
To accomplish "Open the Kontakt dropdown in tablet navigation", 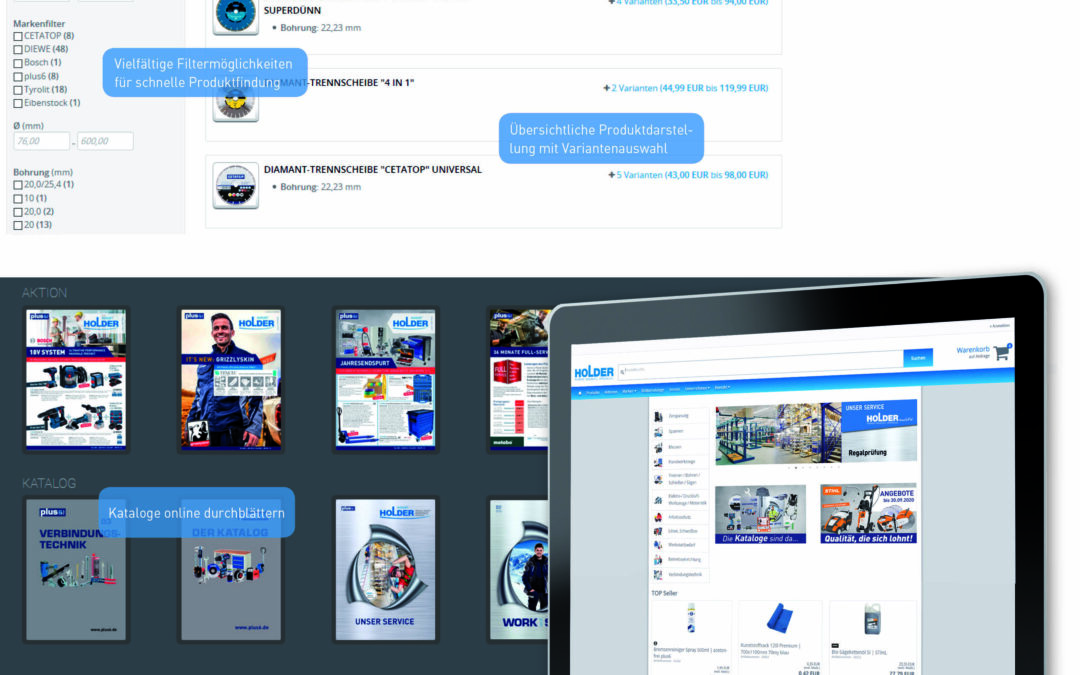I will coord(723,387).
